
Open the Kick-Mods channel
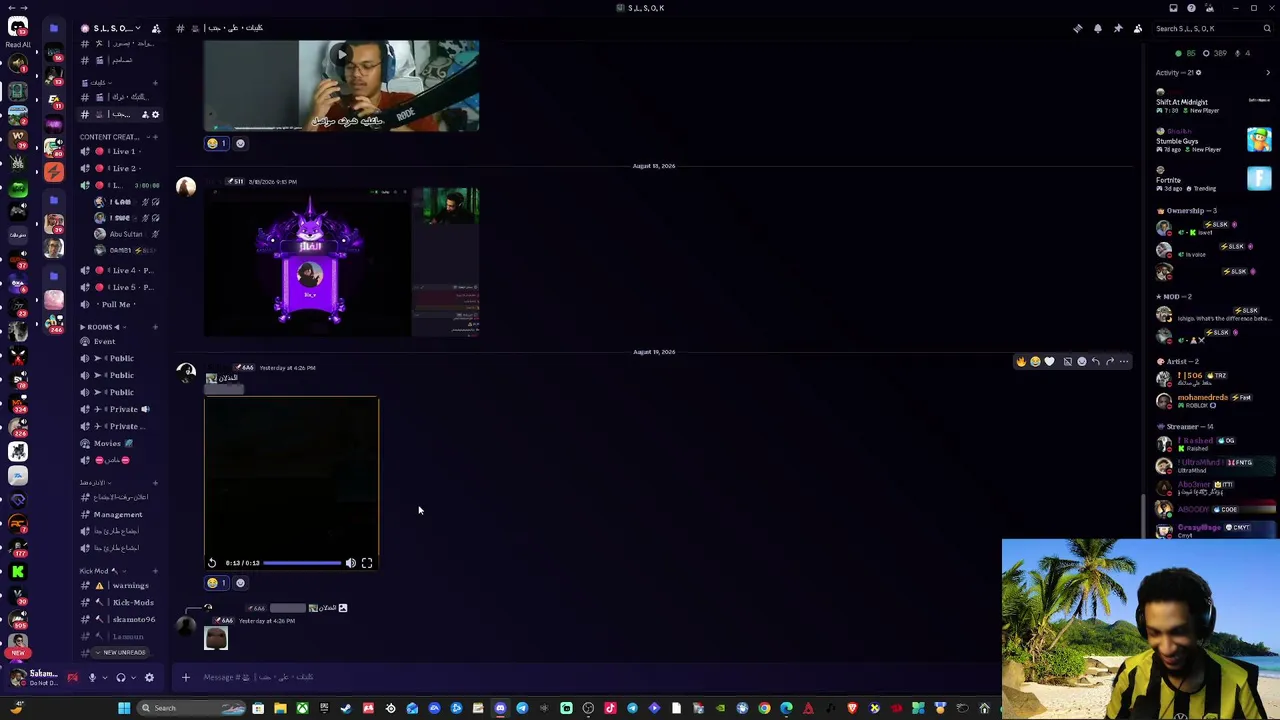pyautogui.click(x=120, y=602)
